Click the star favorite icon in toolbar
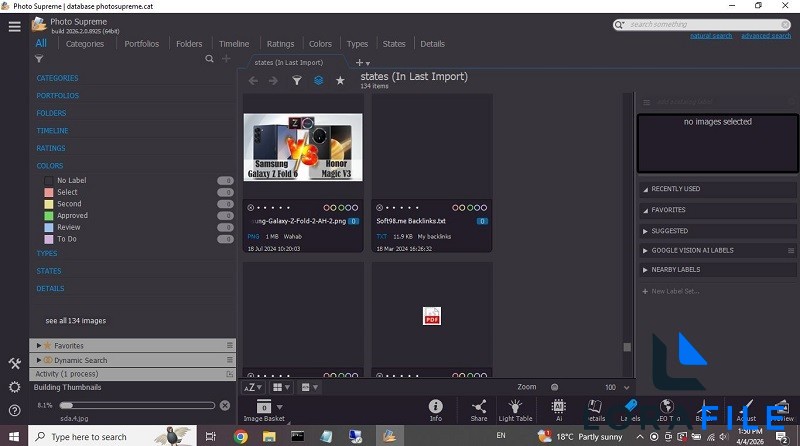 click(x=340, y=81)
